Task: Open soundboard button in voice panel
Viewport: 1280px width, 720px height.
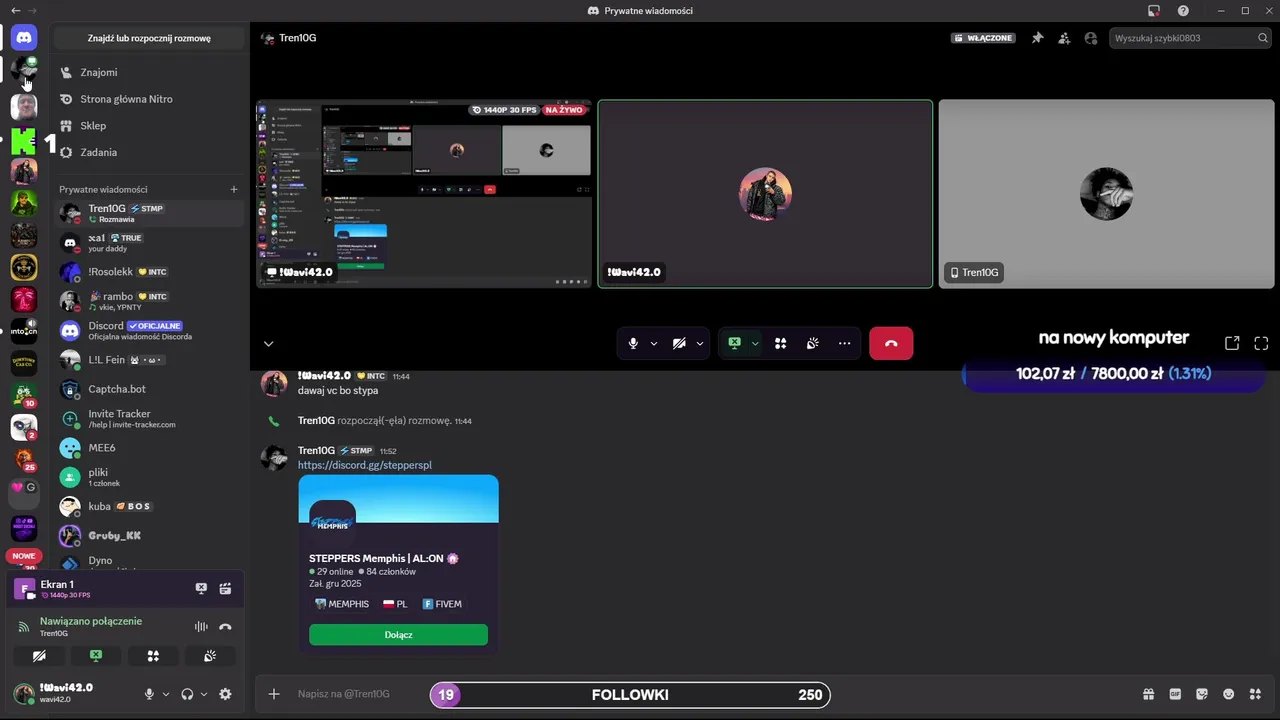Action: 210,656
